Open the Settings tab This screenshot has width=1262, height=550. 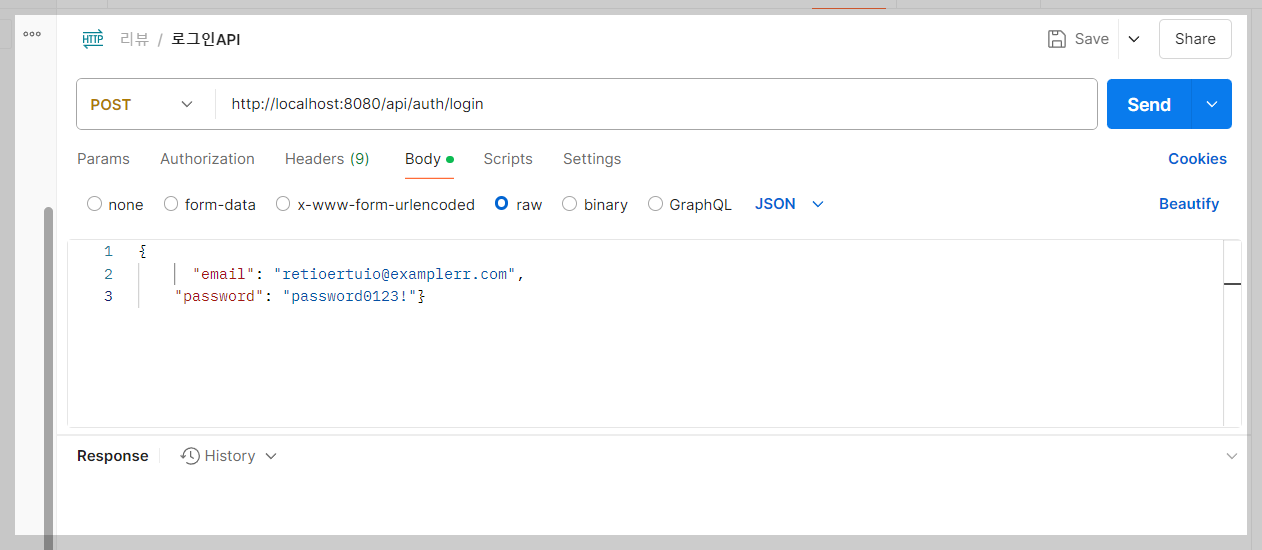(x=592, y=159)
